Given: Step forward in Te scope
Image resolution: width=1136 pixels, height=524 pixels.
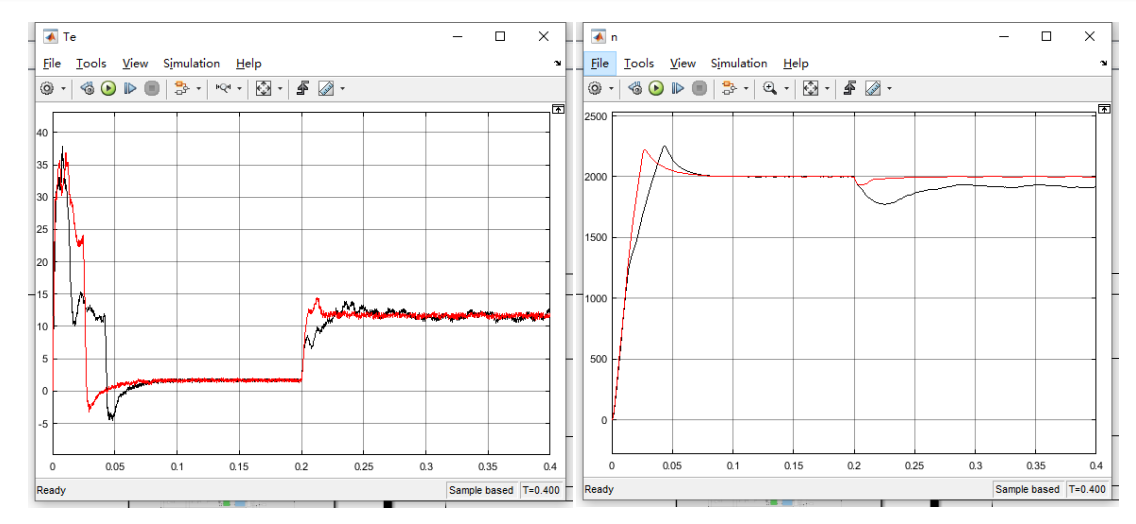Looking at the screenshot, I should [130, 88].
